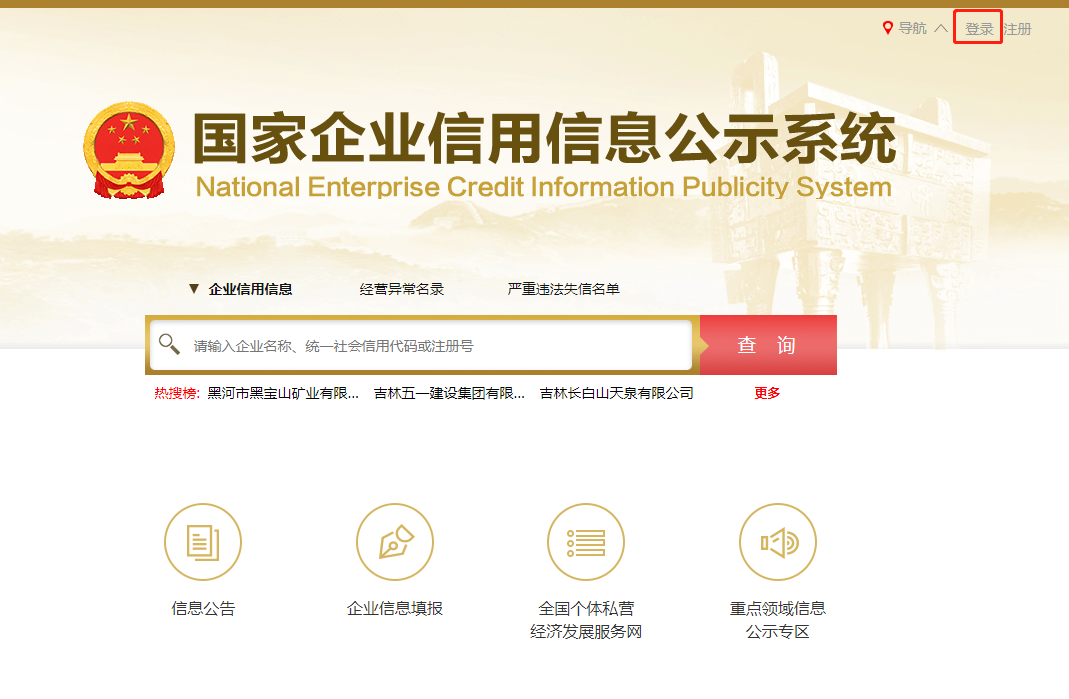Screen dimensions: 1069x699
Task: Expand 更多 to see more hot searches
Action: point(765,392)
